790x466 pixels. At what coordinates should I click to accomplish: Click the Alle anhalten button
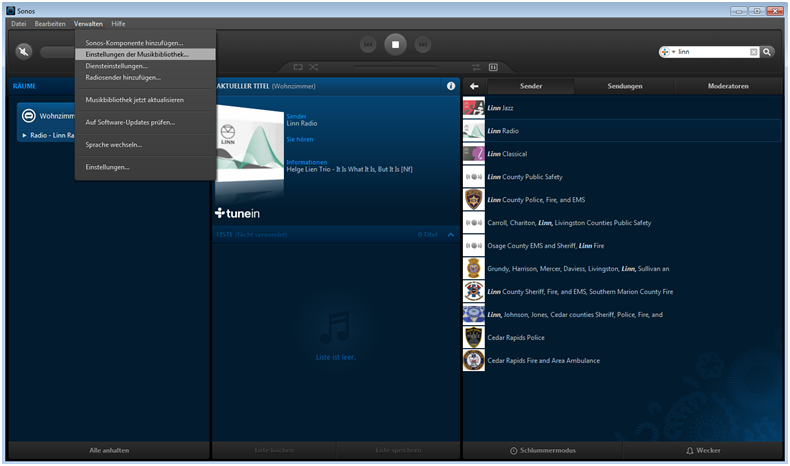pyautogui.click(x=109, y=450)
